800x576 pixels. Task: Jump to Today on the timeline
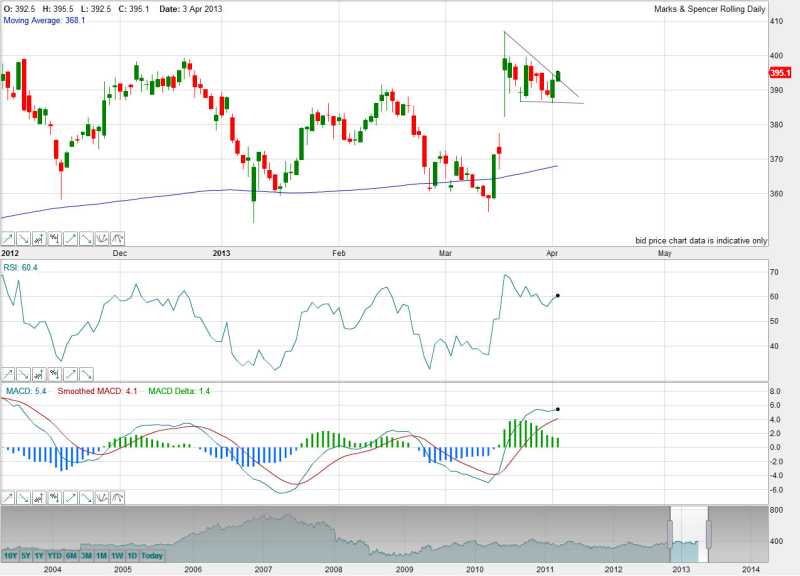(x=152, y=555)
